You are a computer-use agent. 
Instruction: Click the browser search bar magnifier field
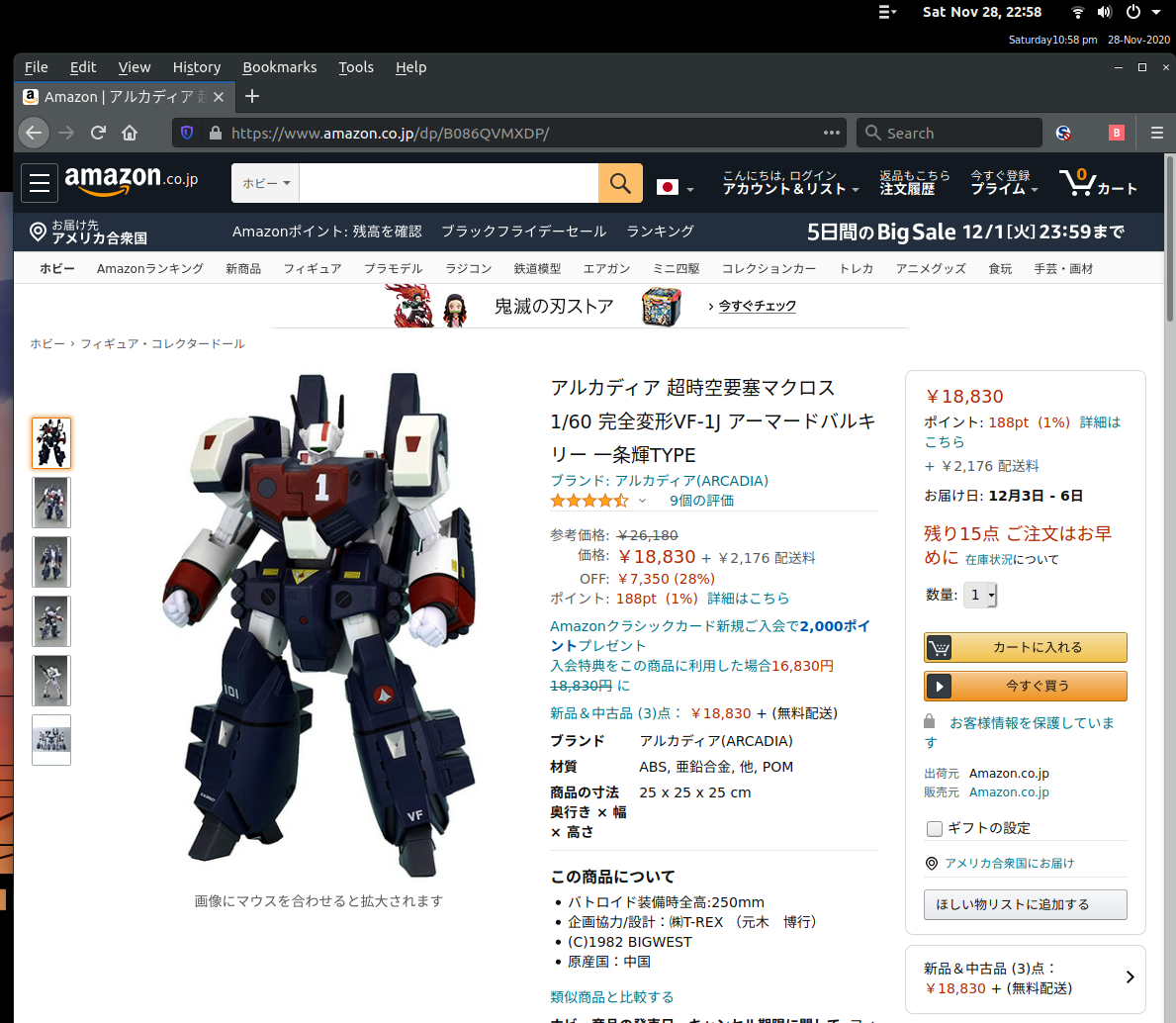click(x=949, y=133)
